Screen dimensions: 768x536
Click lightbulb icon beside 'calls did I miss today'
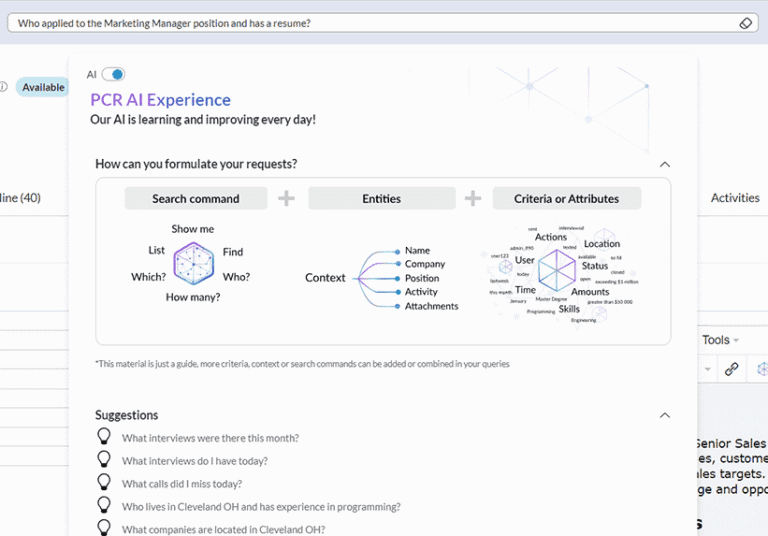tap(104, 482)
